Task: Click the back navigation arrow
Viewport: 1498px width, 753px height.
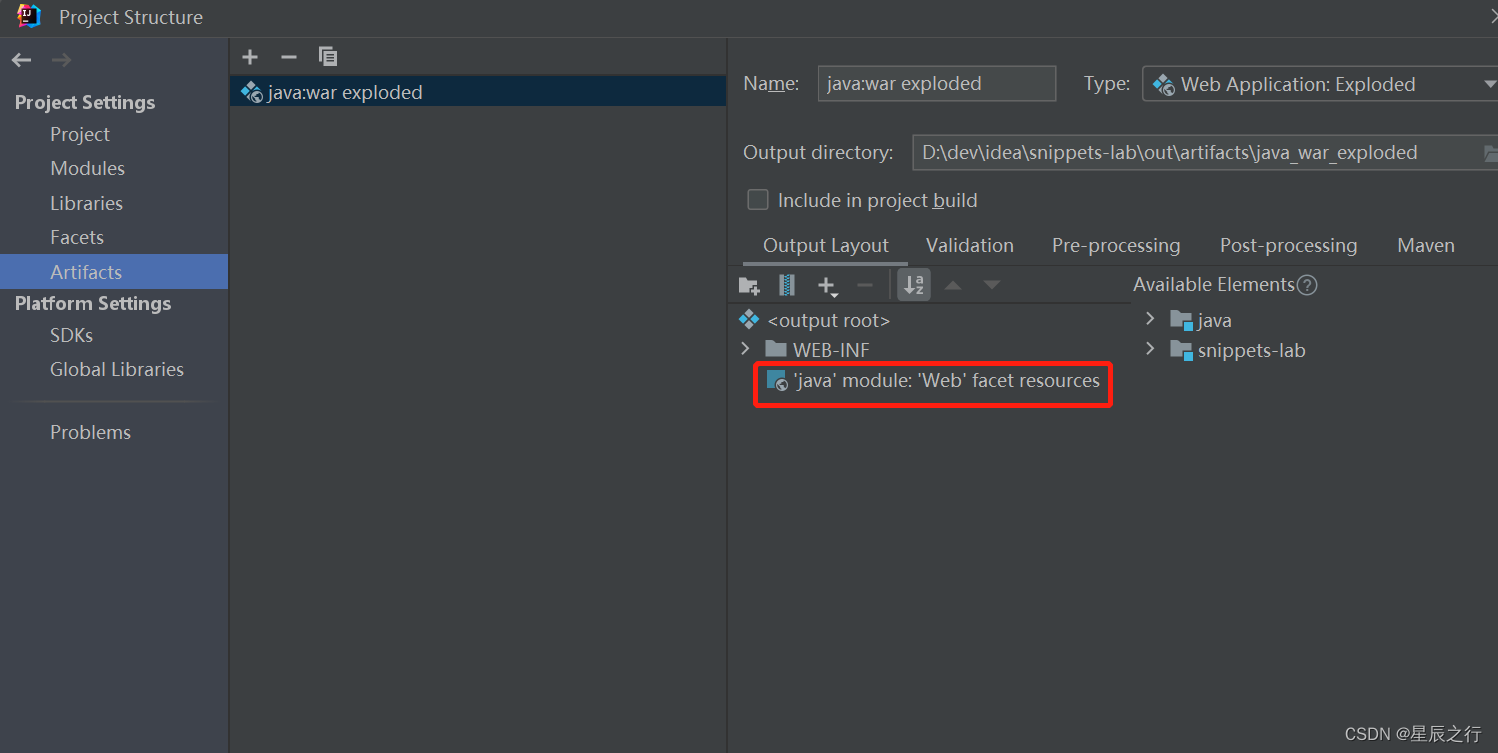Action: pyautogui.click(x=21, y=61)
